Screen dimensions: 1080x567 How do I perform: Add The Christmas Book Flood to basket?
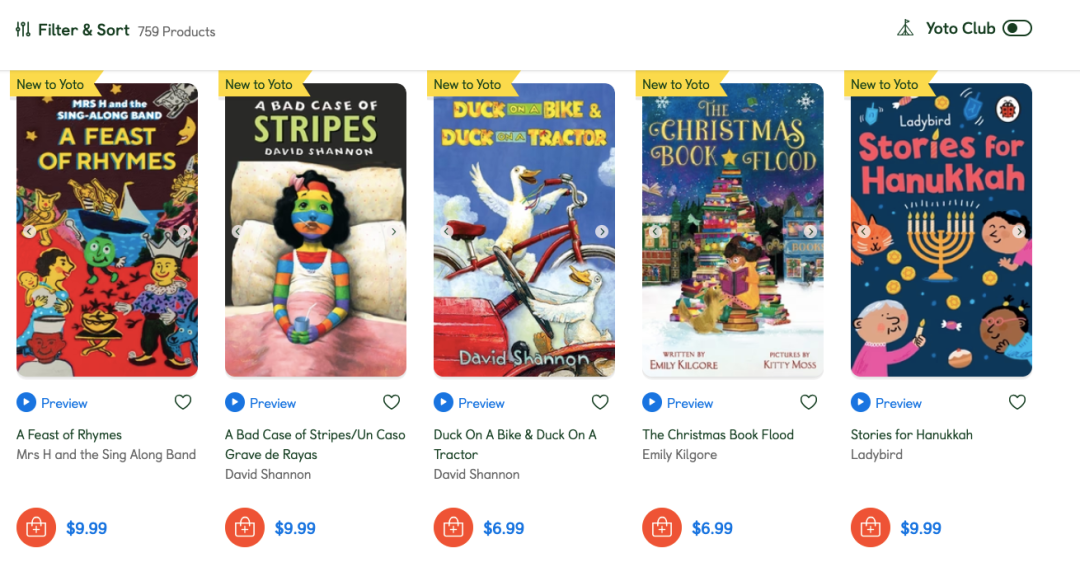click(662, 528)
